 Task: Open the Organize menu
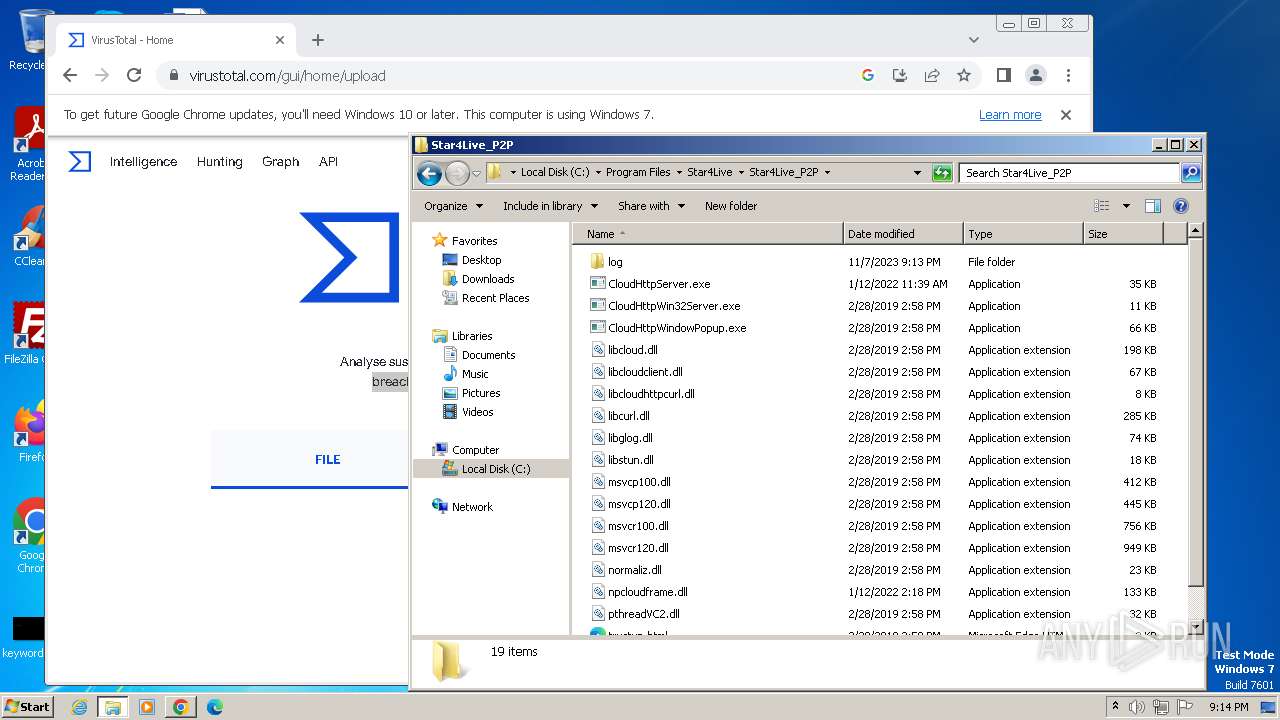tap(453, 206)
